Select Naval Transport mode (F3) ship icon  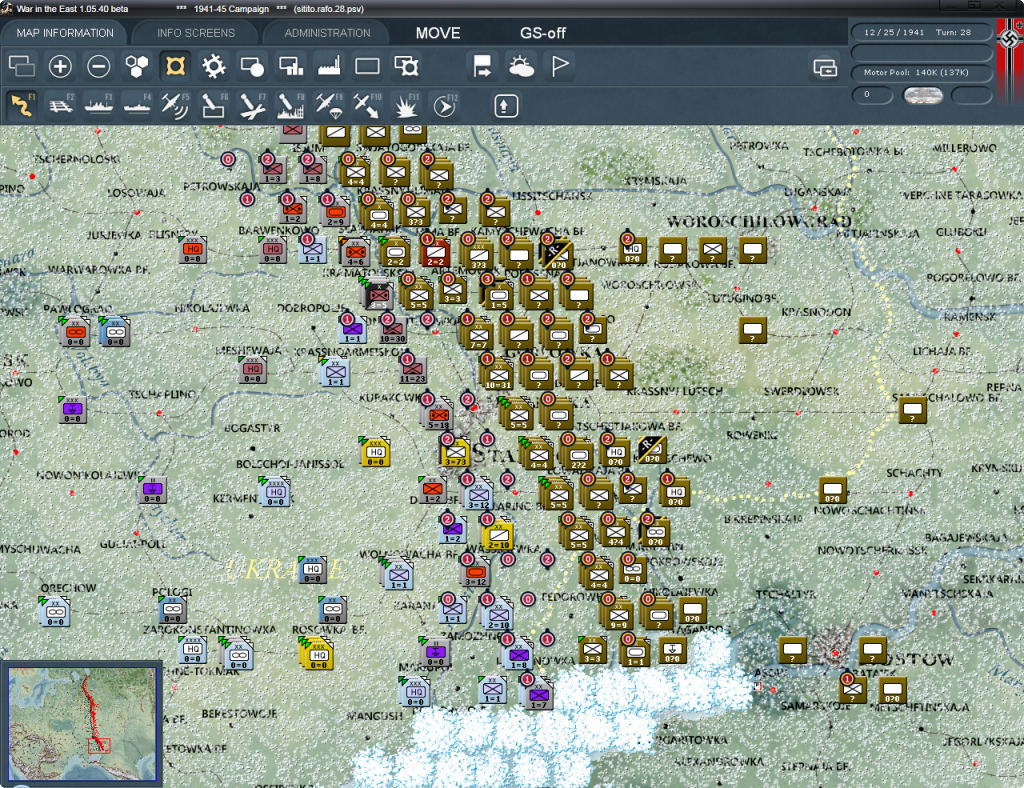(99, 105)
